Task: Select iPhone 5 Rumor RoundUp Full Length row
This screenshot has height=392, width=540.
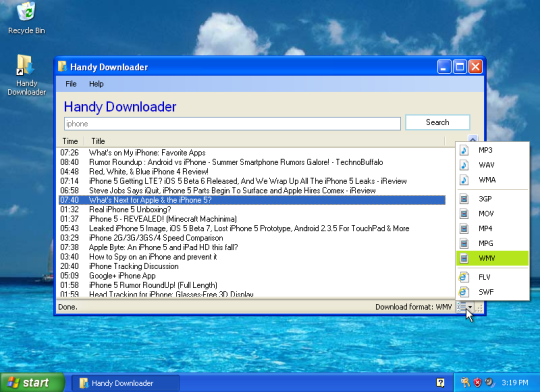Action: (x=252, y=285)
